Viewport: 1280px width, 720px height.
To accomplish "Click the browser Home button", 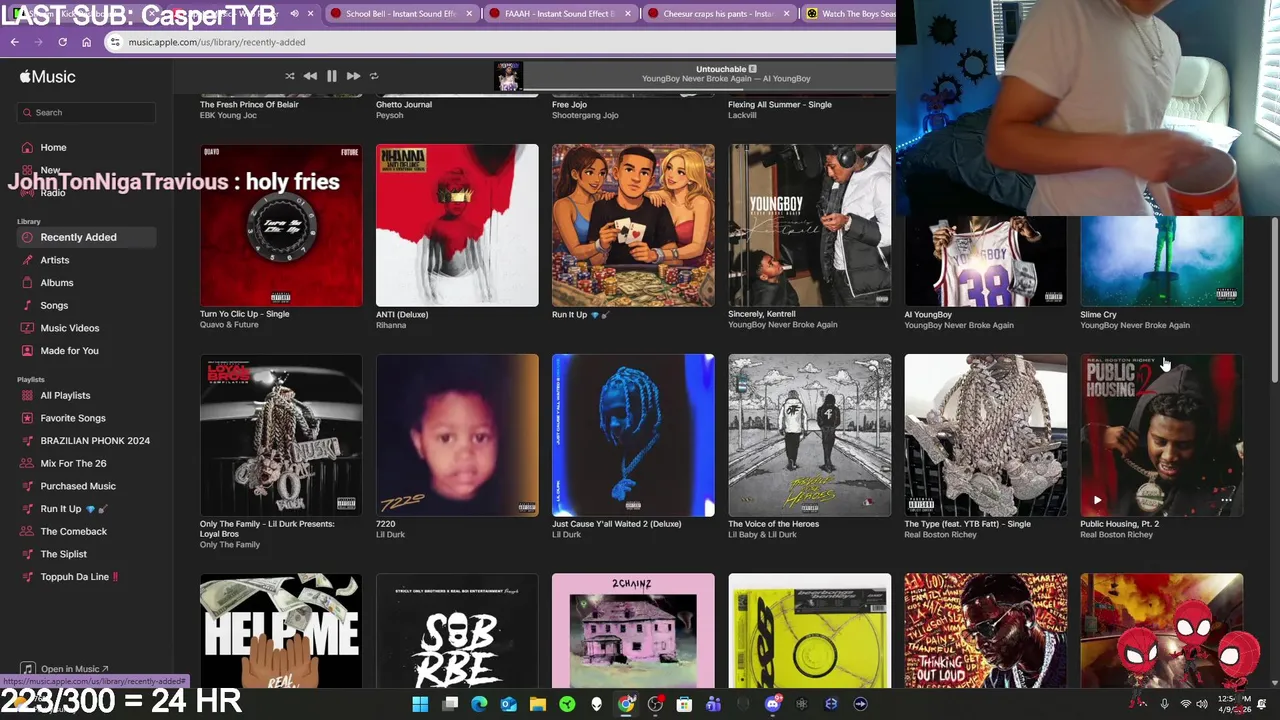I will coord(86,42).
